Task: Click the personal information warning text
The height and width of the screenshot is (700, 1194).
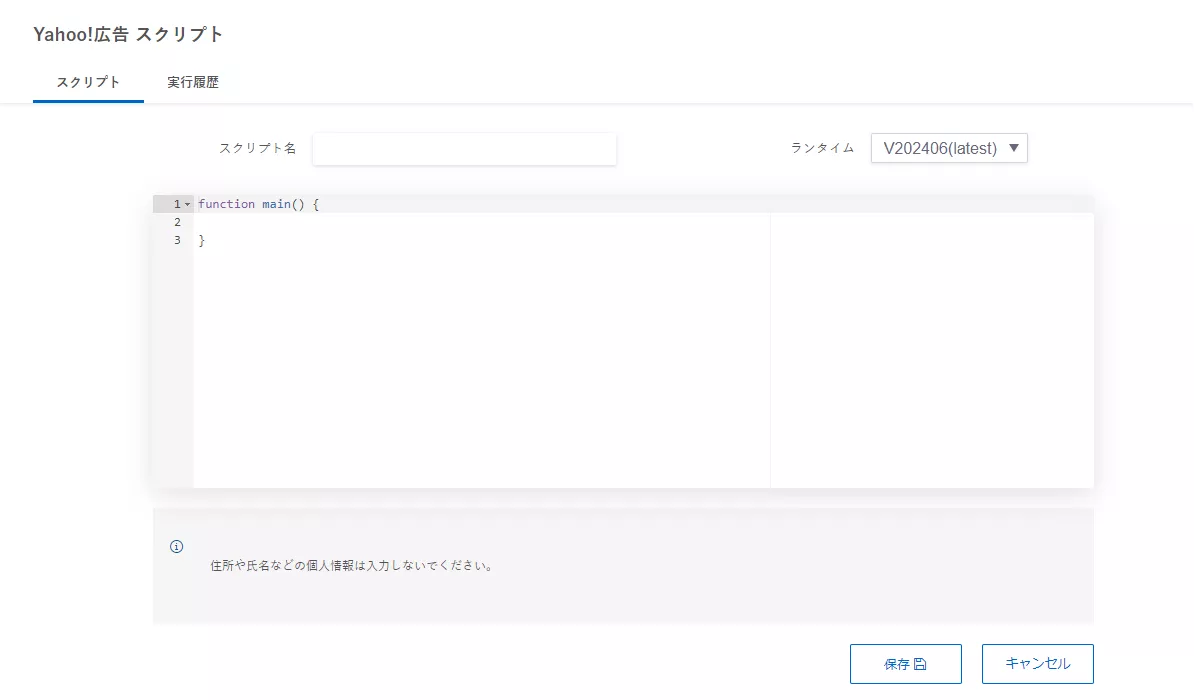Action: [351, 565]
